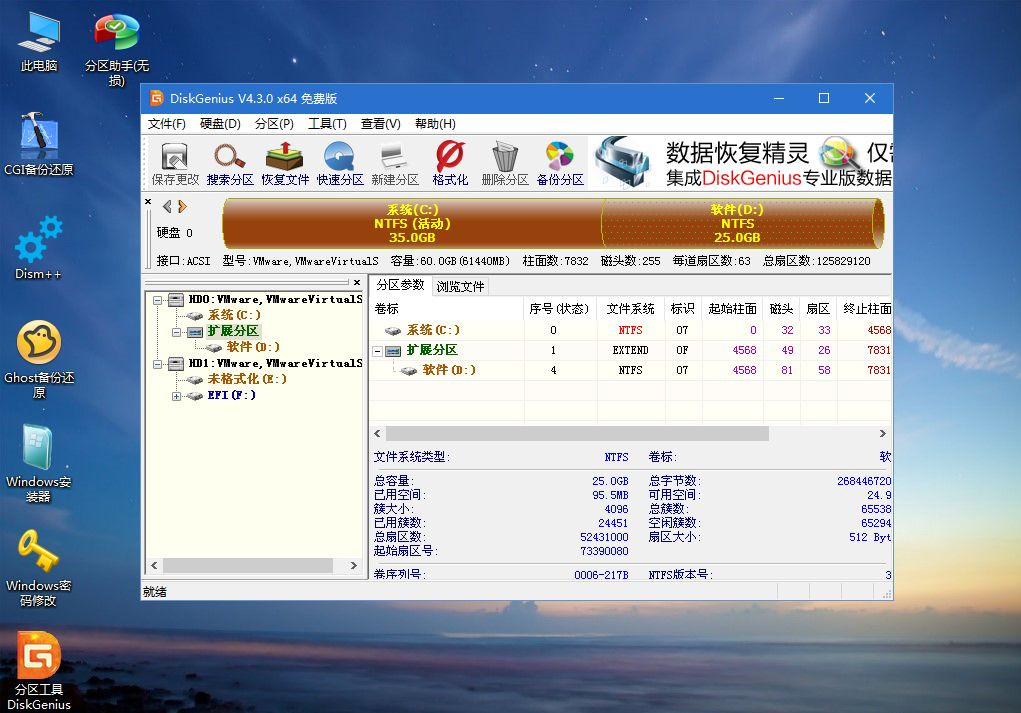The width and height of the screenshot is (1021, 713).
Task: Switch to the 浏览文件 tab
Action: click(462, 286)
